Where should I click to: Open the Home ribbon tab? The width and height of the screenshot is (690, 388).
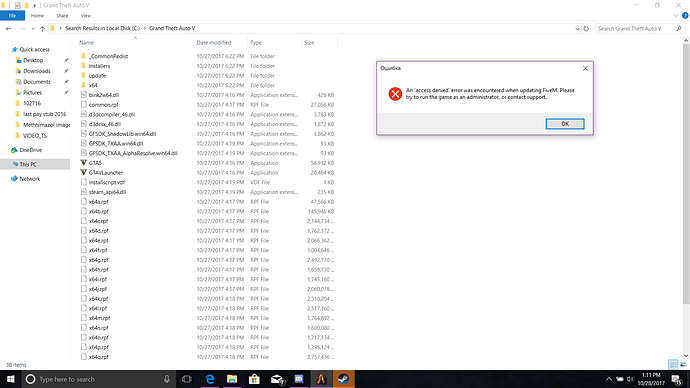[37, 15]
